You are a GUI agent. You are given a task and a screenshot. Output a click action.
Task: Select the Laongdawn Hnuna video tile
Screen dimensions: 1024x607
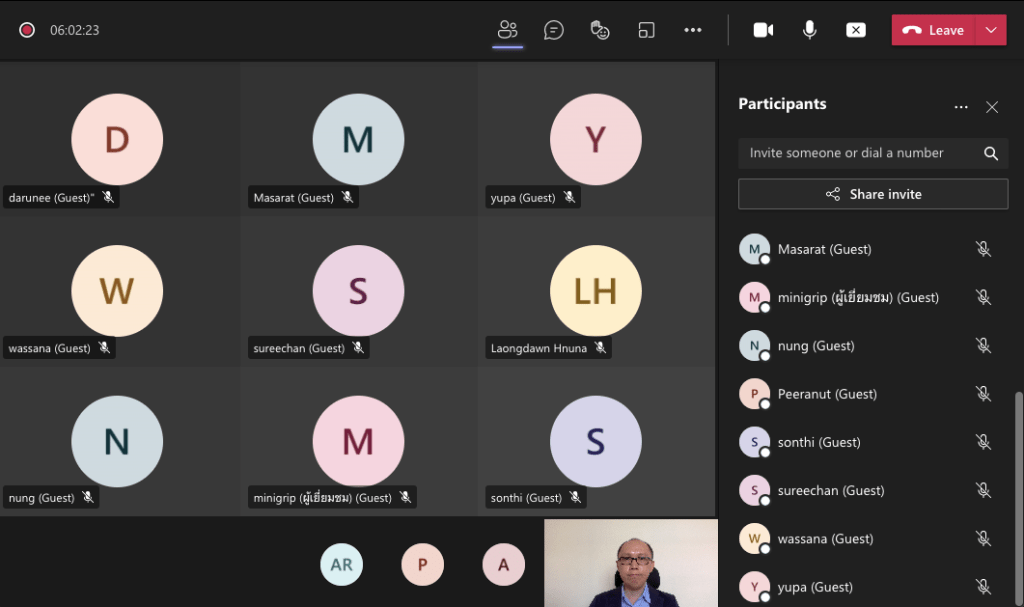point(596,290)
